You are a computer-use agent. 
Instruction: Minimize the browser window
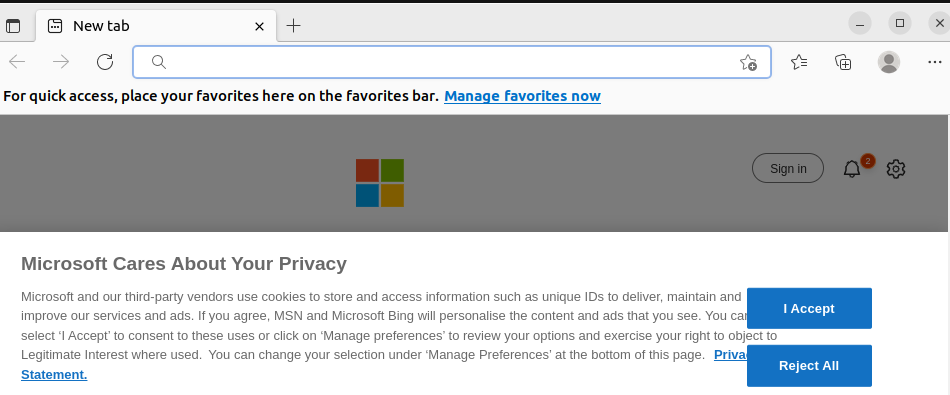[x=860, y=24]
